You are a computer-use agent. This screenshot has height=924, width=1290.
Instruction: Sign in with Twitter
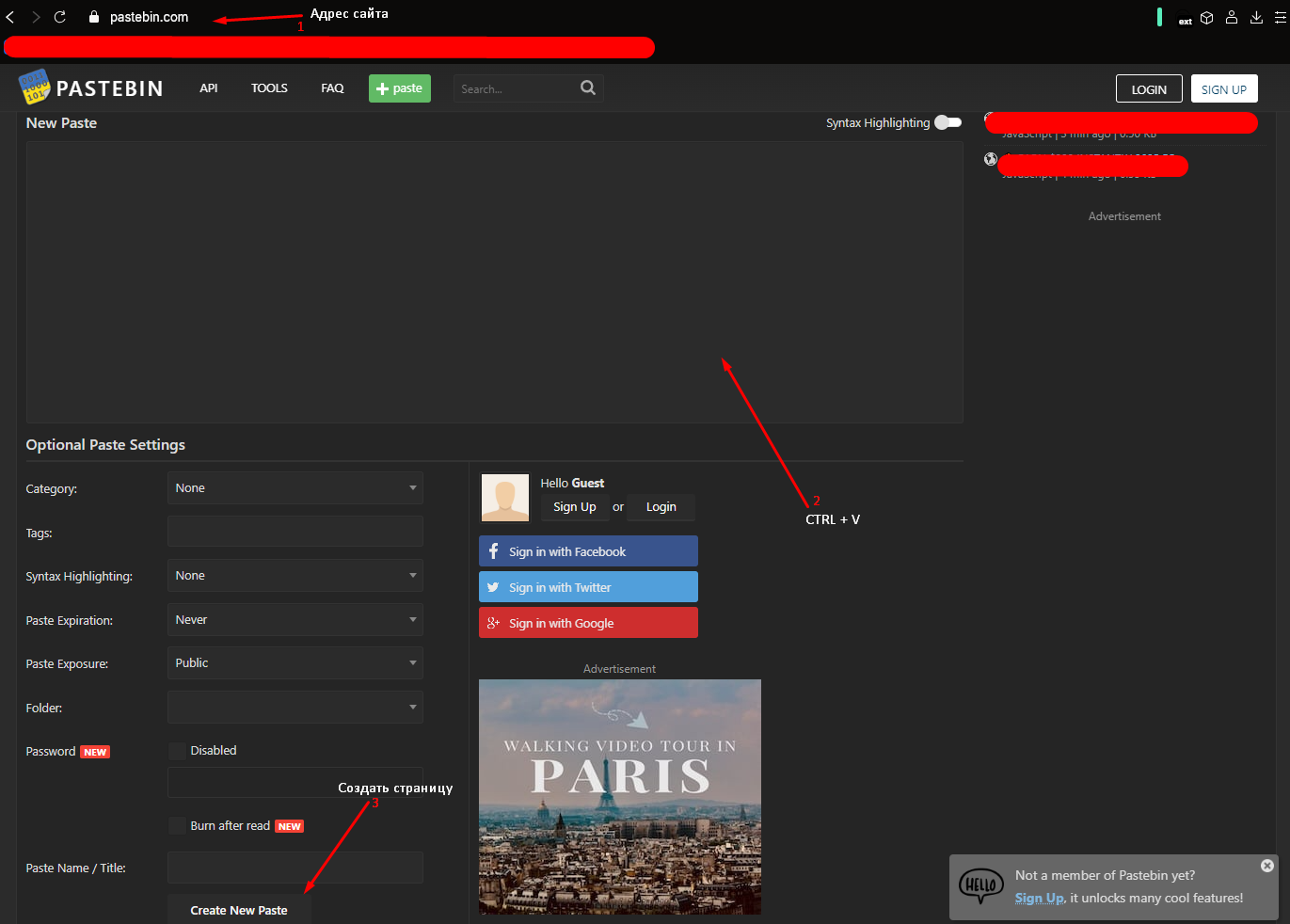click(588, 587)
